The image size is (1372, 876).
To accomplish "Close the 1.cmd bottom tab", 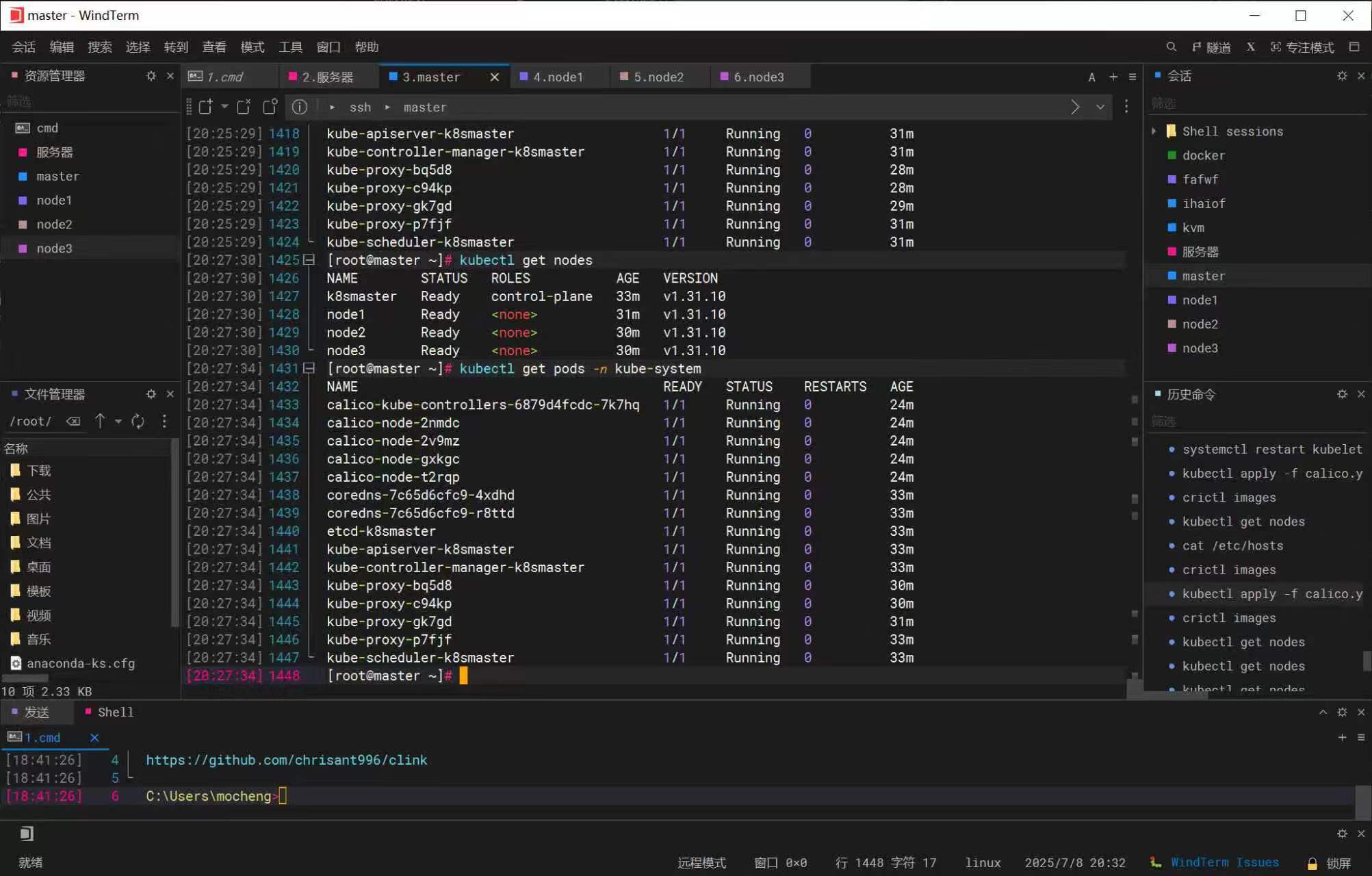I will coord(94,737).
